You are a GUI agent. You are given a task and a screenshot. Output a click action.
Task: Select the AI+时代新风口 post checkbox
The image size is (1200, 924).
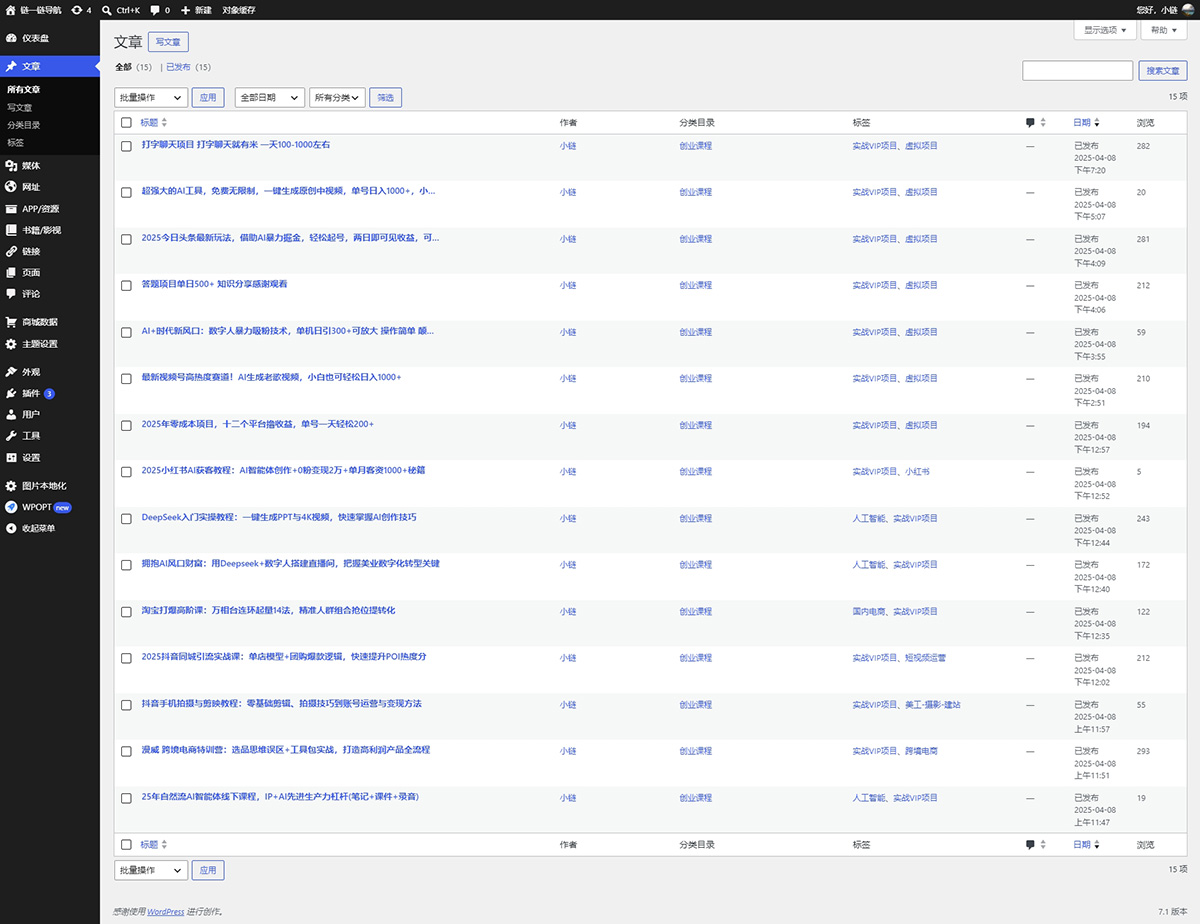[126, 332]
